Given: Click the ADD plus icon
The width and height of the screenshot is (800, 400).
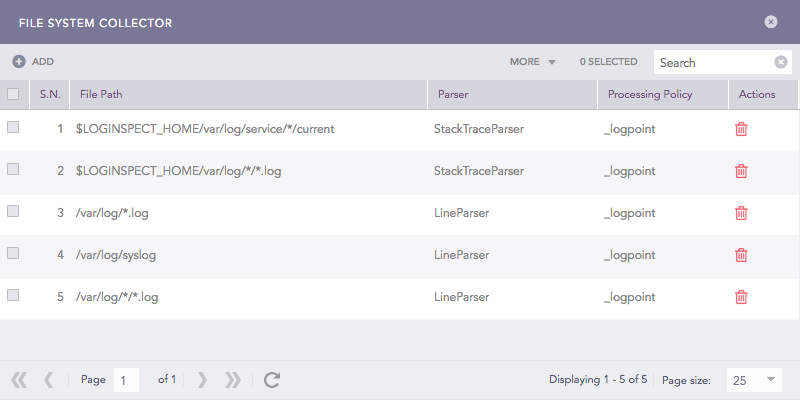Looking at the screenshot, I should [x=19, y=62].
